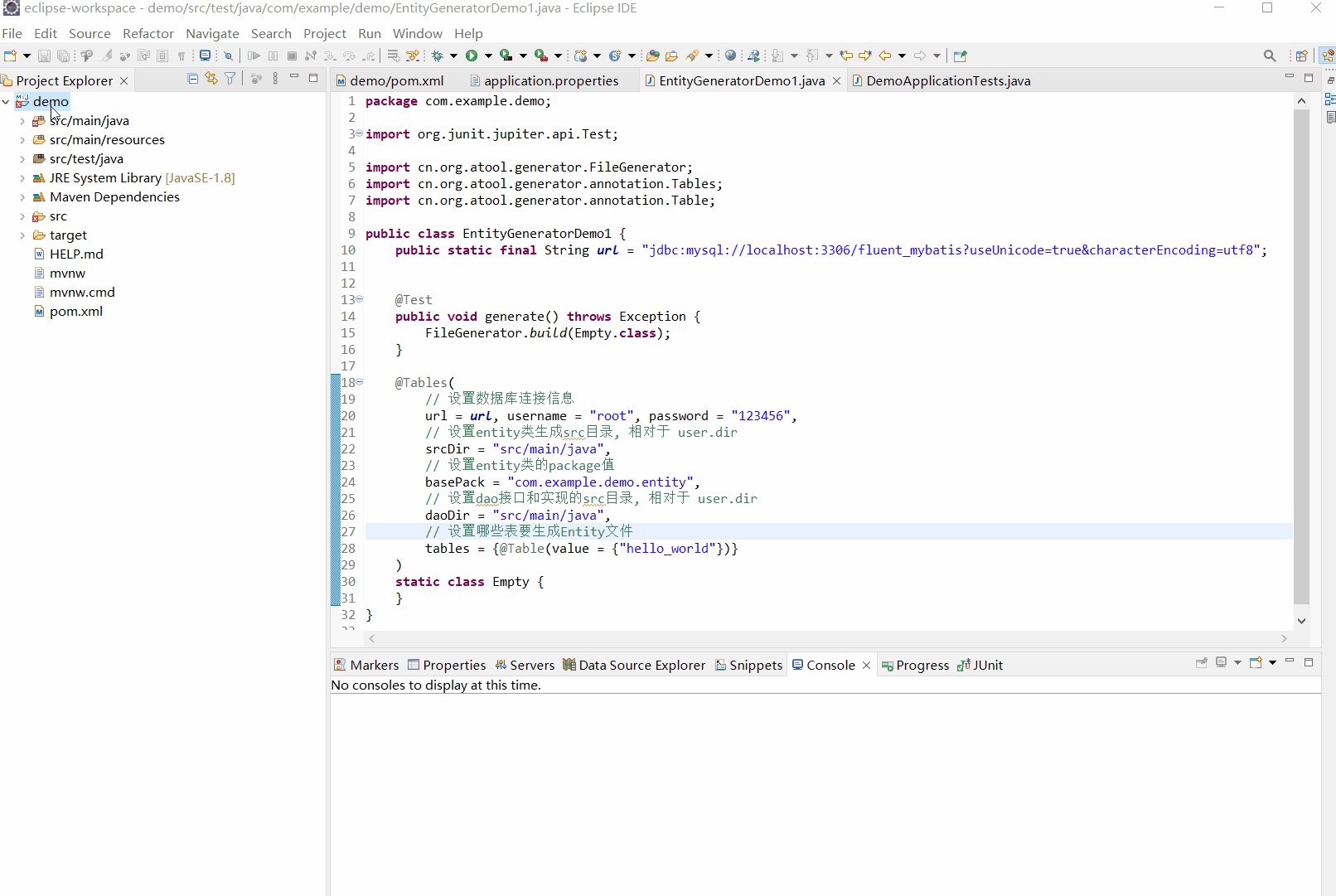Open the Refactor menu
This screenshot has height=896, width=1336.
(148, 33)
